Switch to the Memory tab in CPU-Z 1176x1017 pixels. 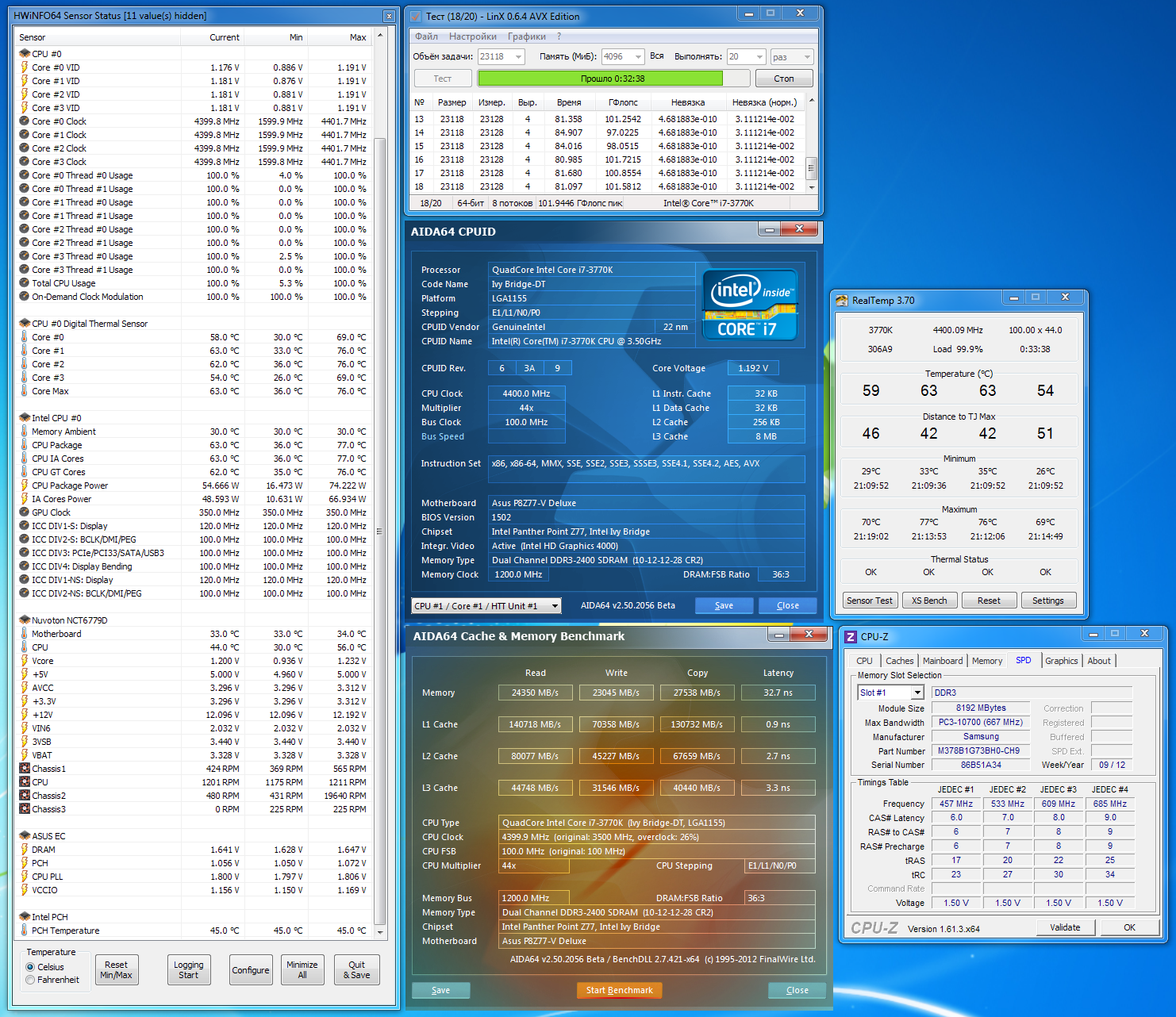pyautogui.click(x=987, y=661)
